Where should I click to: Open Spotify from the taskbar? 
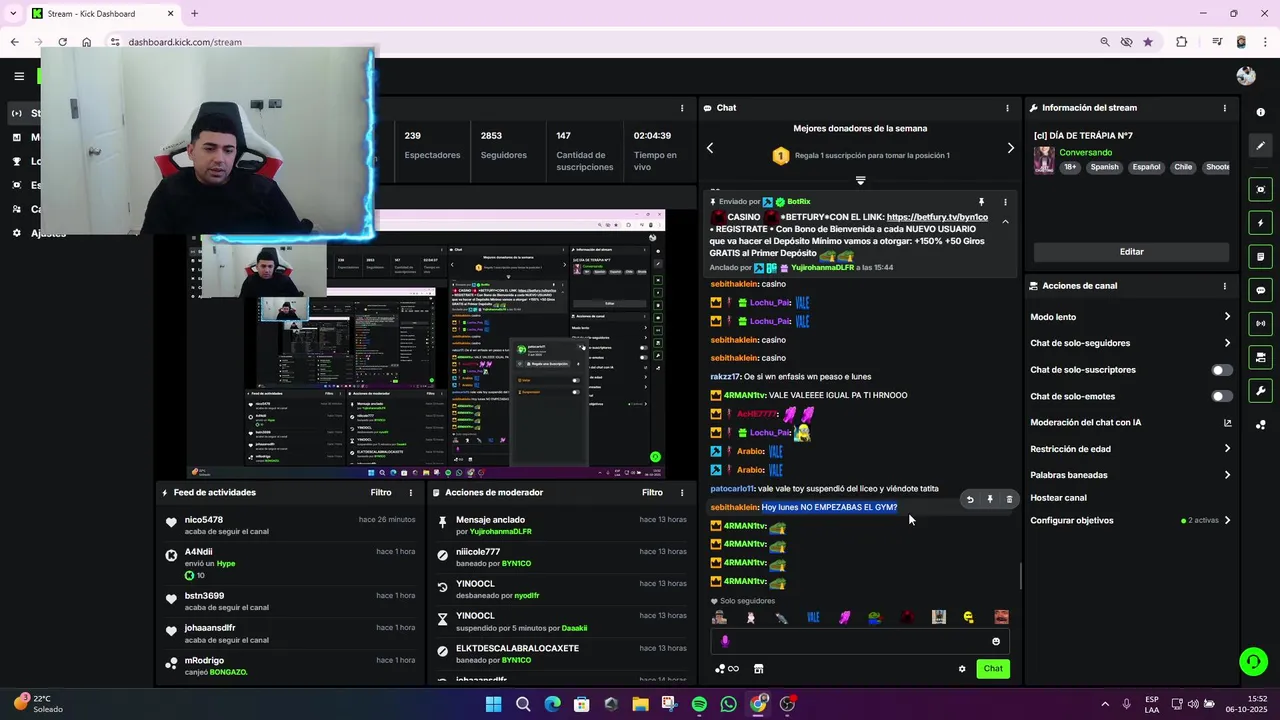(x=699, y=704)
